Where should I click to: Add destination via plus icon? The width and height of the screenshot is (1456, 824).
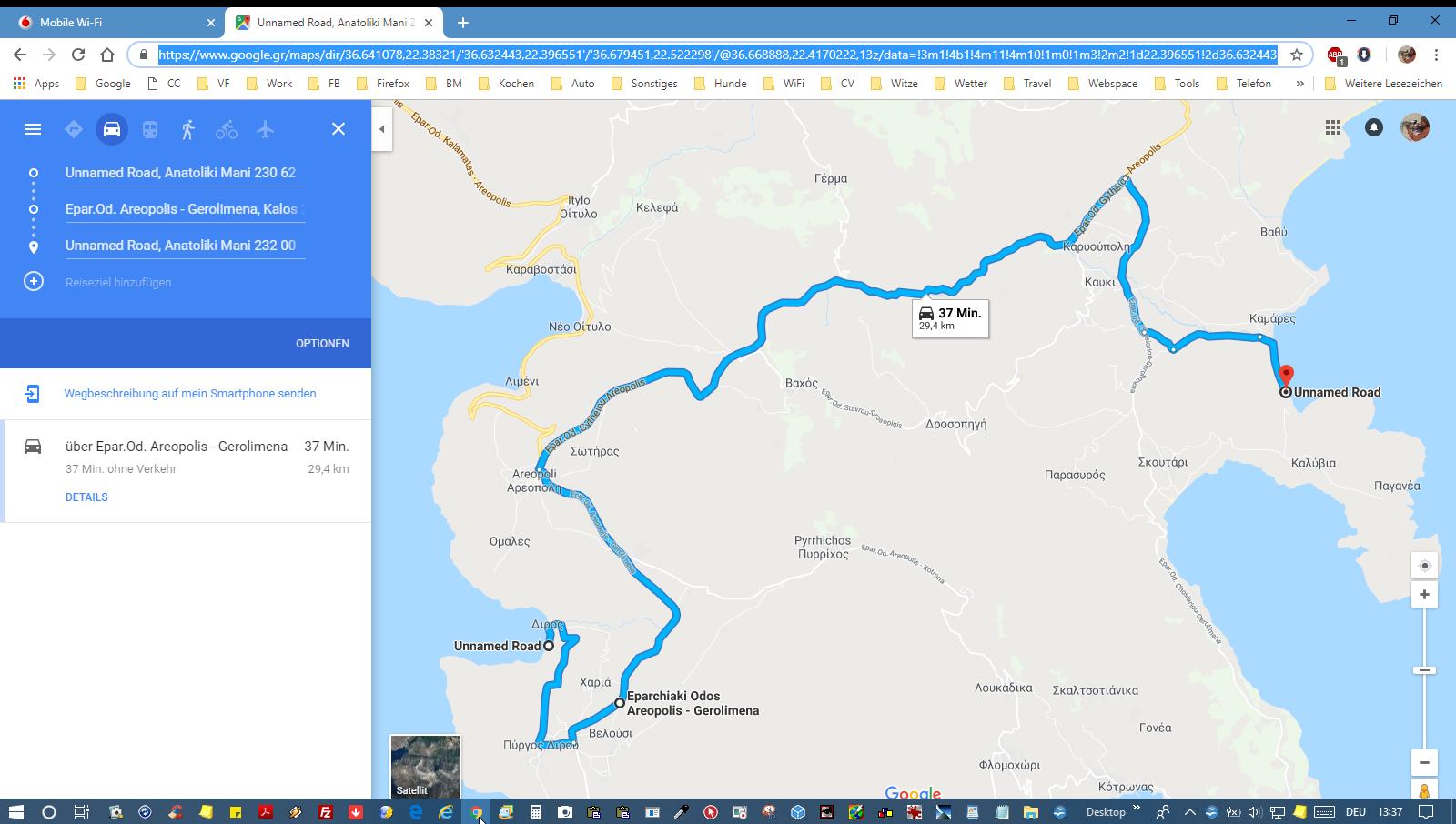34,281
